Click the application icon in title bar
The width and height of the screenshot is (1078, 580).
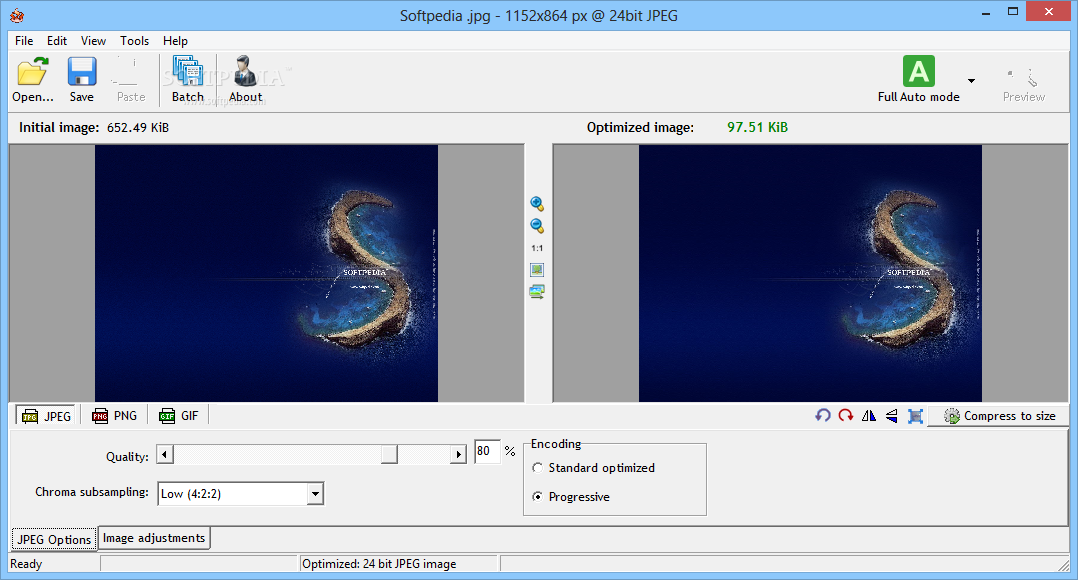(17, 14)
